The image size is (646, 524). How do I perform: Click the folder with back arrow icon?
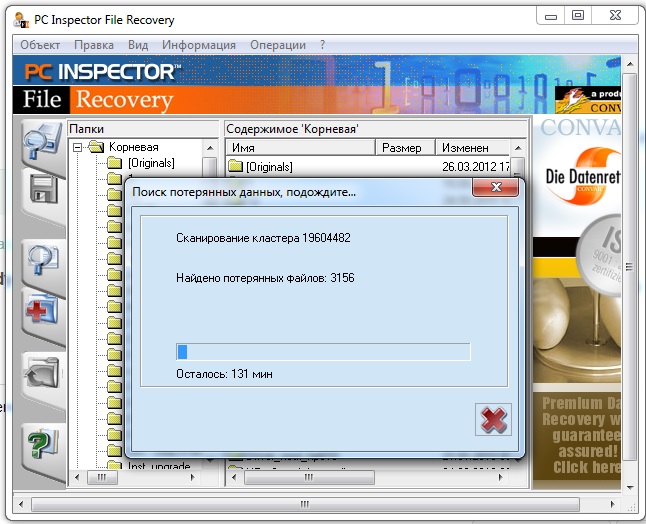[43, 372]
